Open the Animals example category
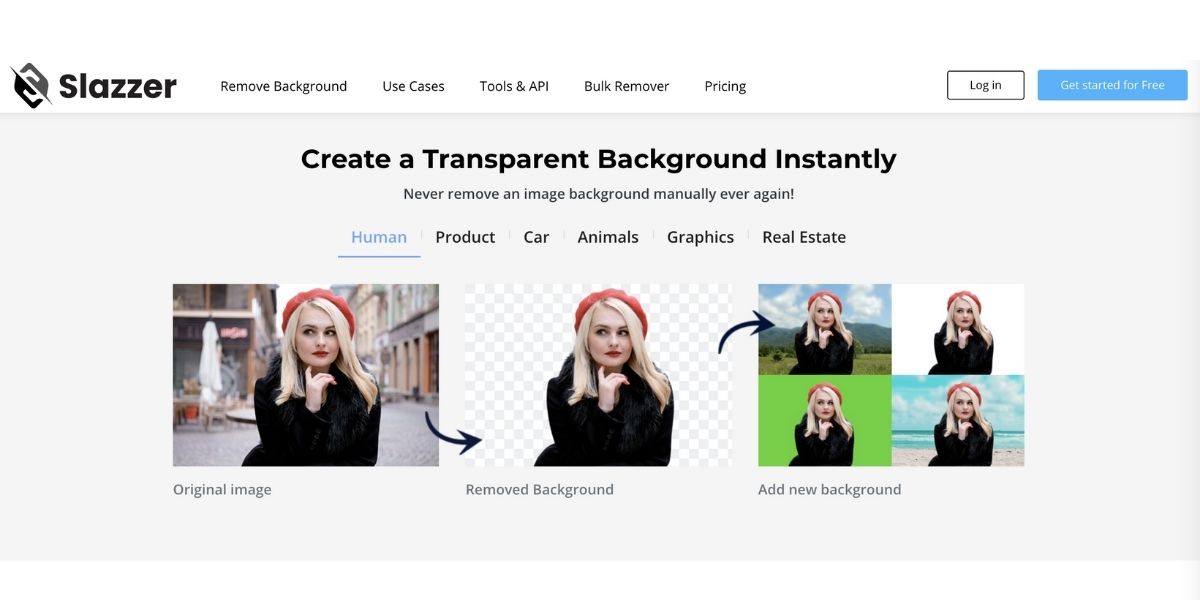The image size is (1200, 600). tap(608, 237)
